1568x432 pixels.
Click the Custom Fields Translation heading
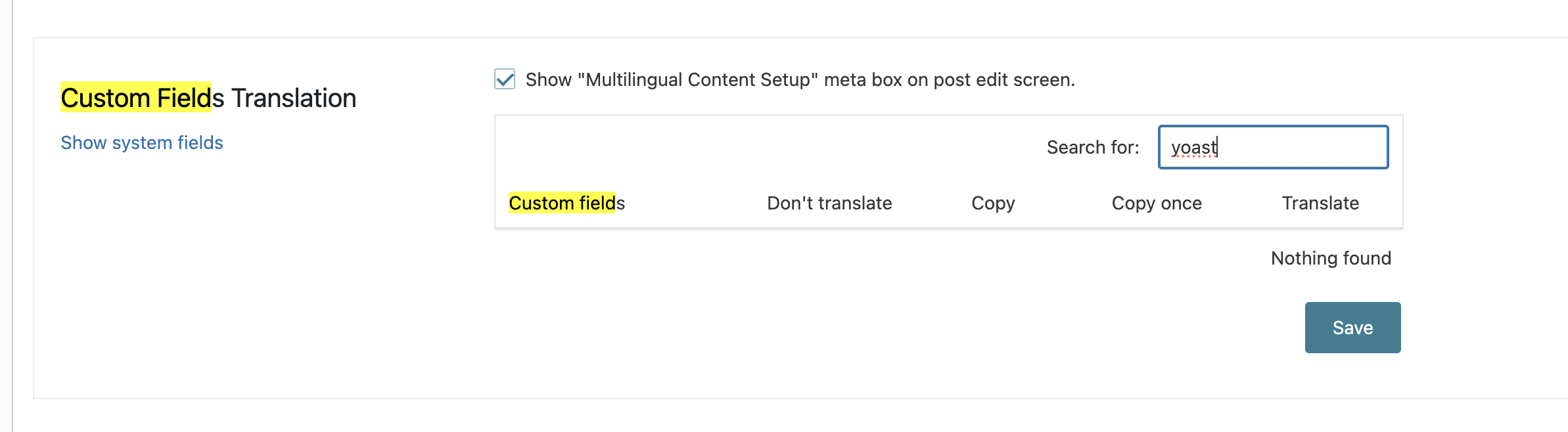[x=208, y=98]
